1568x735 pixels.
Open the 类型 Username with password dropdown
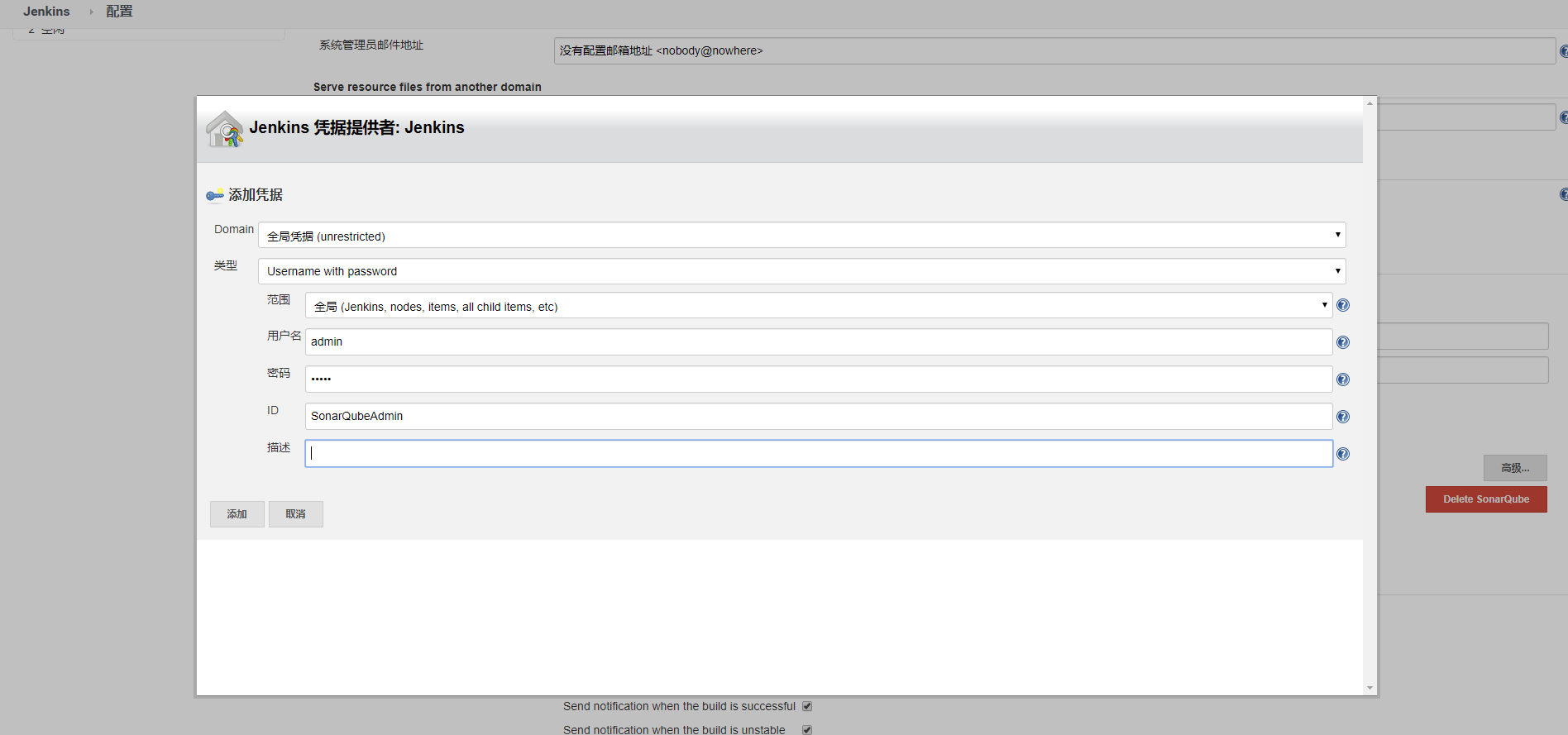(802, 271)
